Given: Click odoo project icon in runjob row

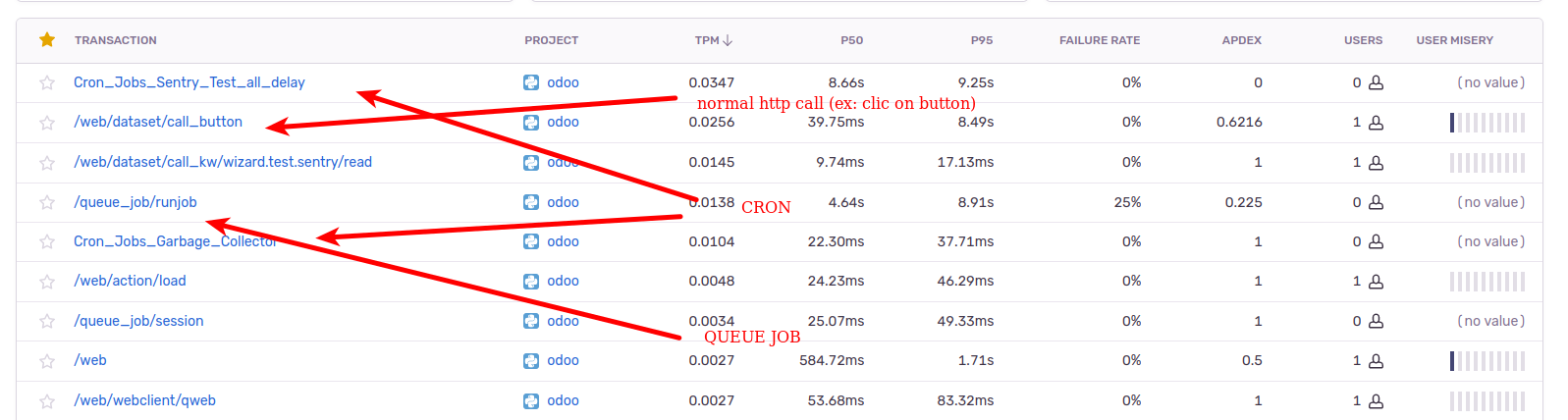Looking at the screenshot, I should (x=531, y=202).
